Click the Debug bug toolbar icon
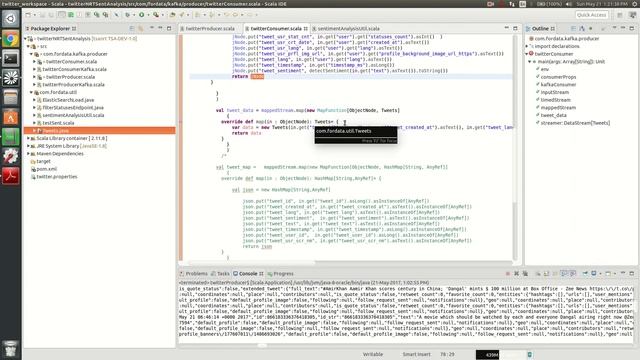640x360 pixels. click(x=127, y=15)
